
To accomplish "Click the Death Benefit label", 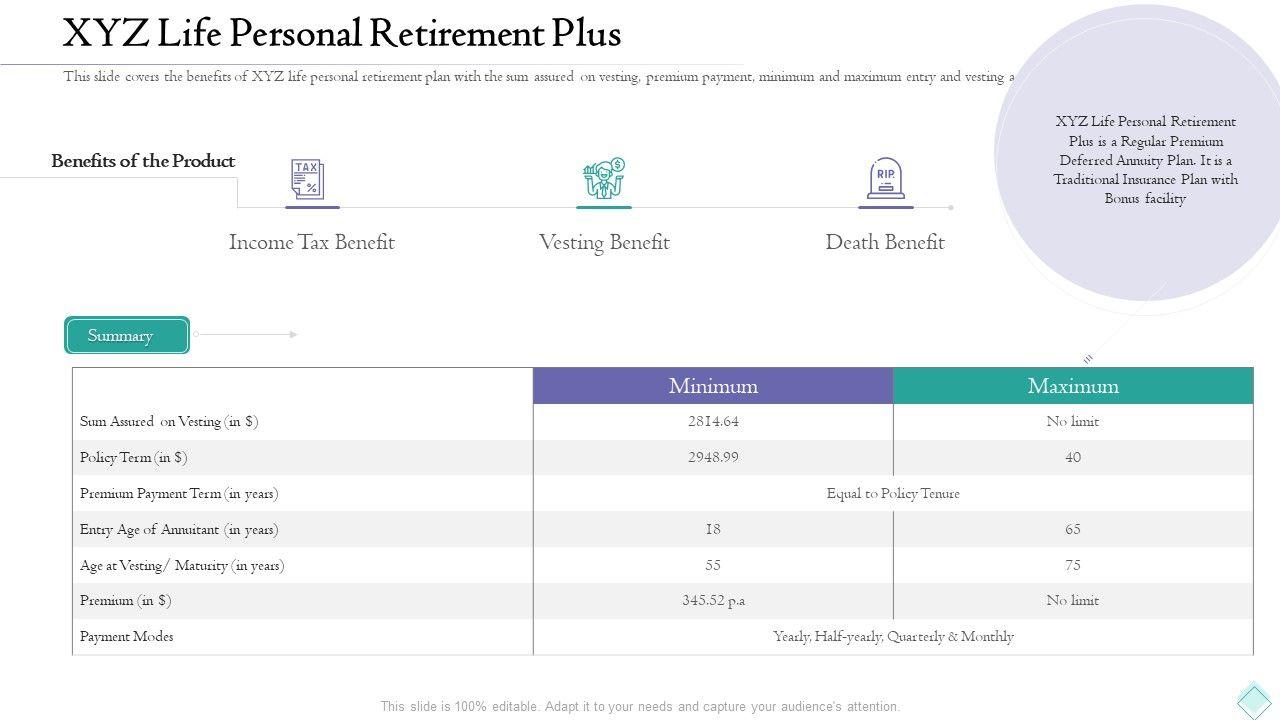I will click(885, 243).
